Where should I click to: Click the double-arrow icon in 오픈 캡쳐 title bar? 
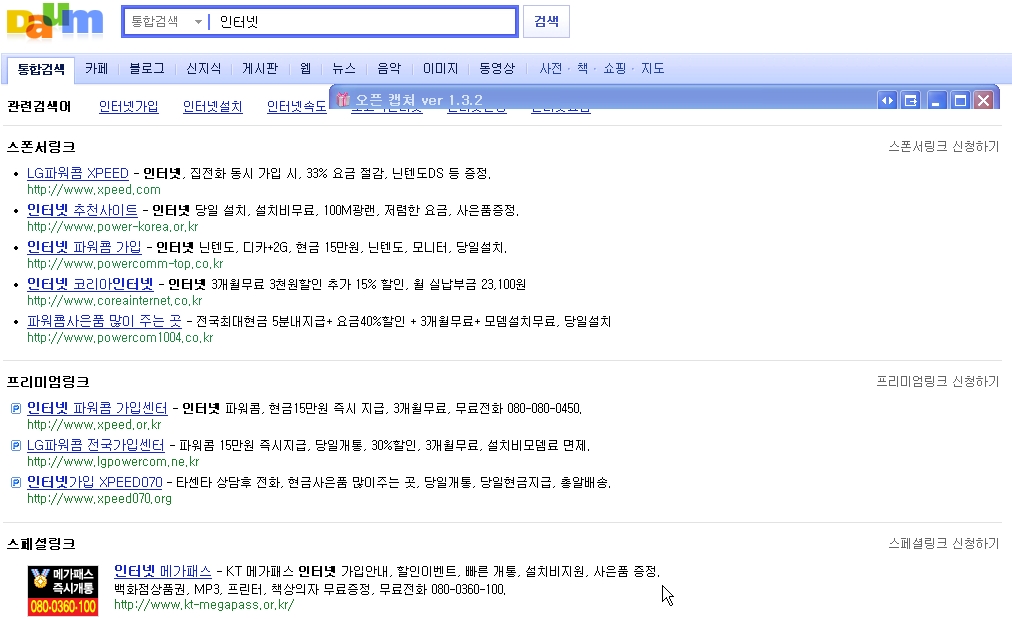pos(887,100)
